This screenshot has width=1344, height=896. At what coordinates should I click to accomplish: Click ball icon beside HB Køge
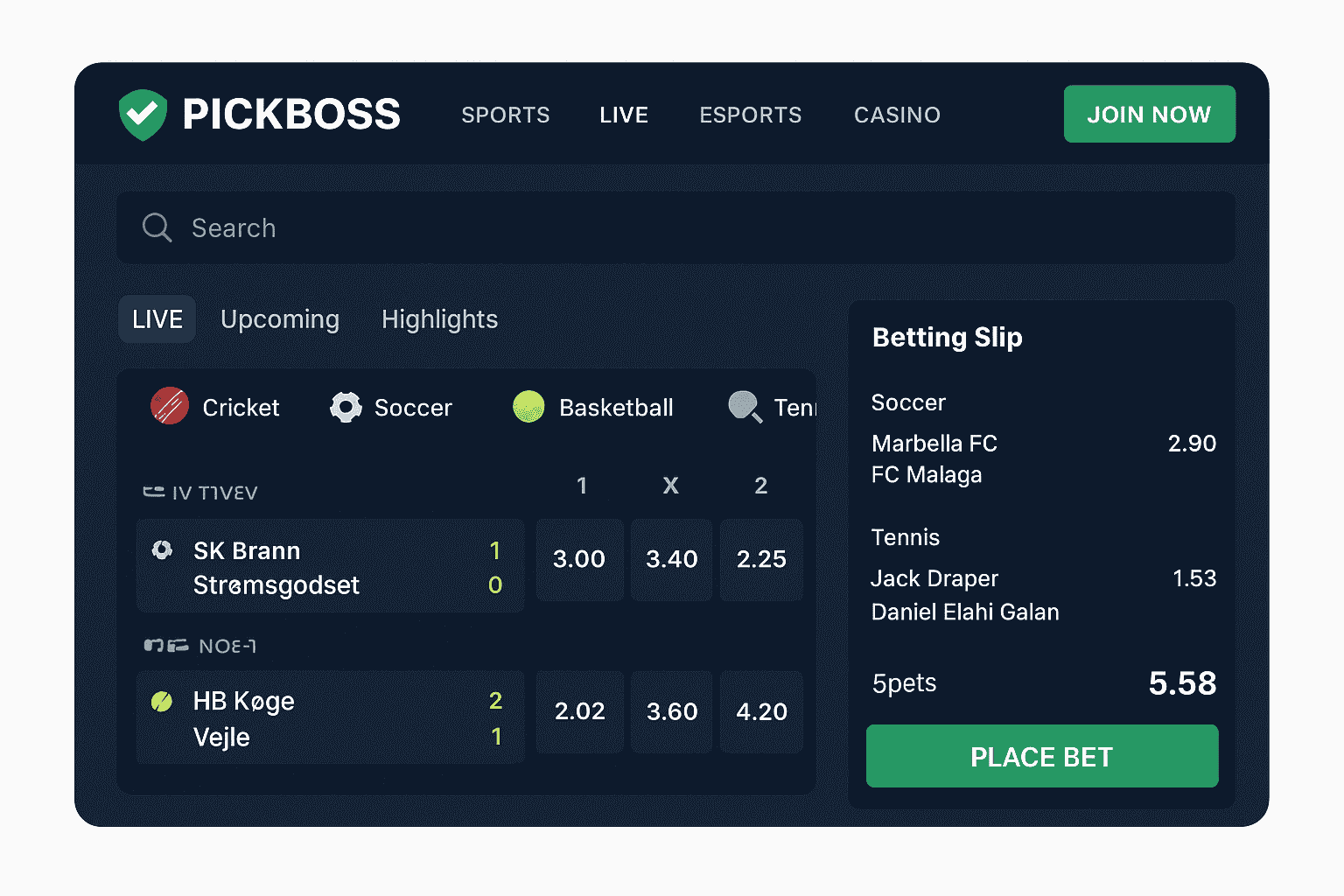(162, 701)
